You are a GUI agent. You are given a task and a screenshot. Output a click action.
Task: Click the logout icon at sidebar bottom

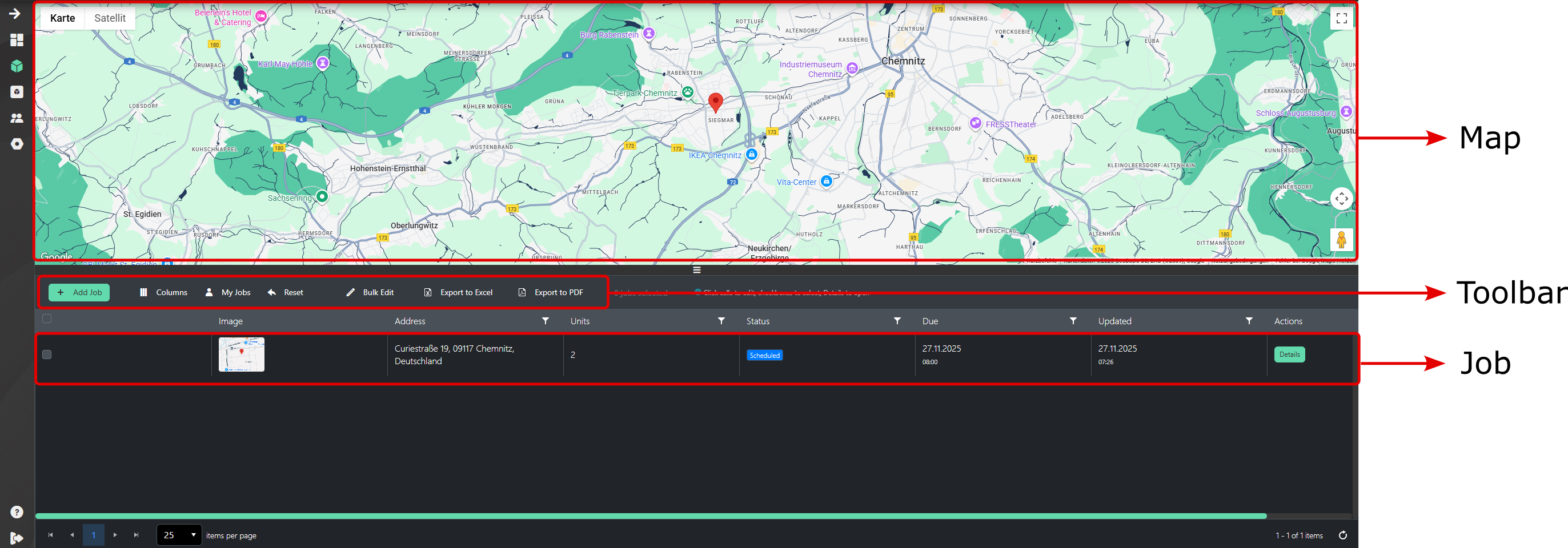pyautogui.click(x=17, y=538)
